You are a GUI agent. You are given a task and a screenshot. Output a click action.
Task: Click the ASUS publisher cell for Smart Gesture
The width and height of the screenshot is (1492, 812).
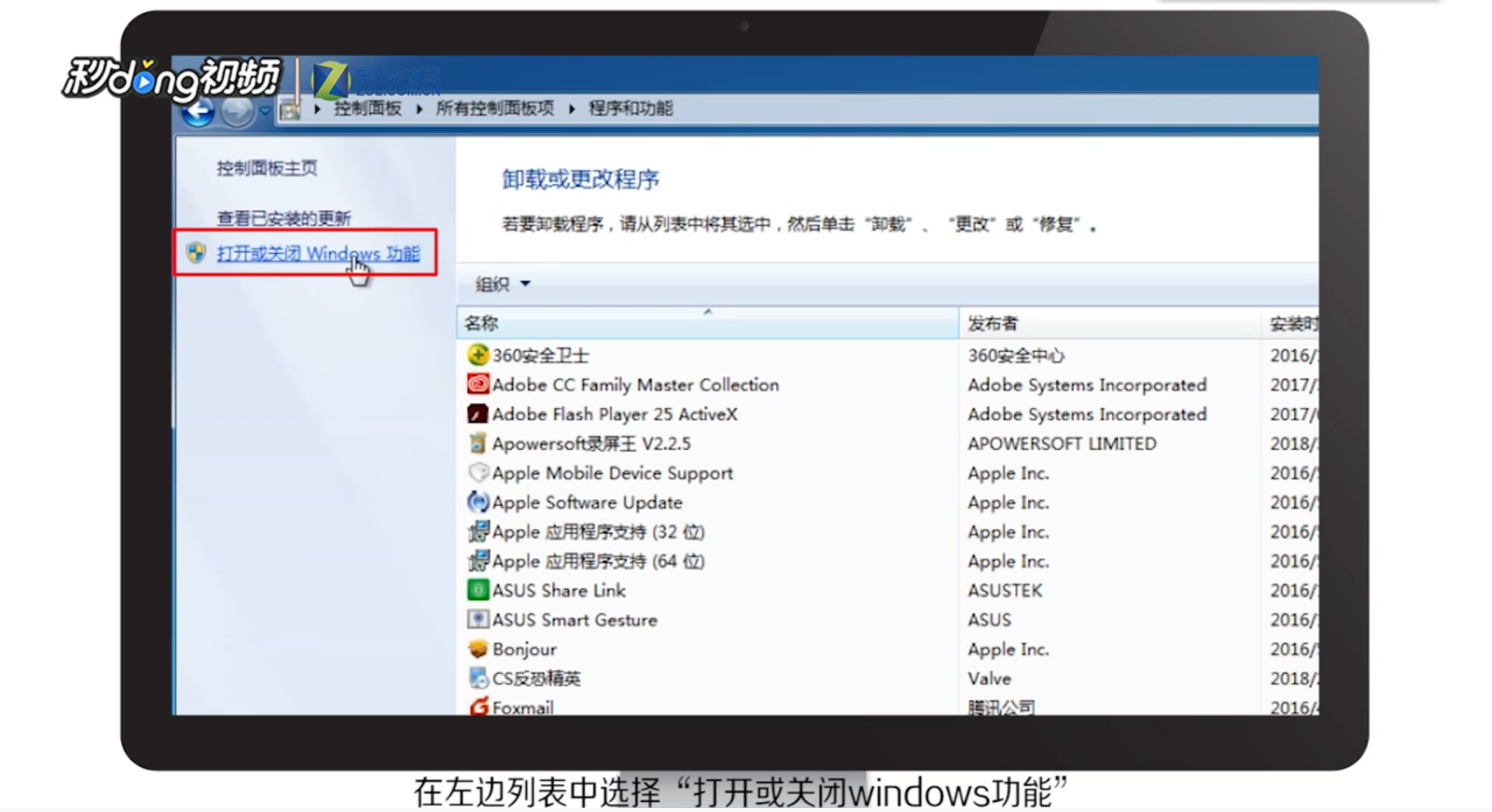point(989,620)
